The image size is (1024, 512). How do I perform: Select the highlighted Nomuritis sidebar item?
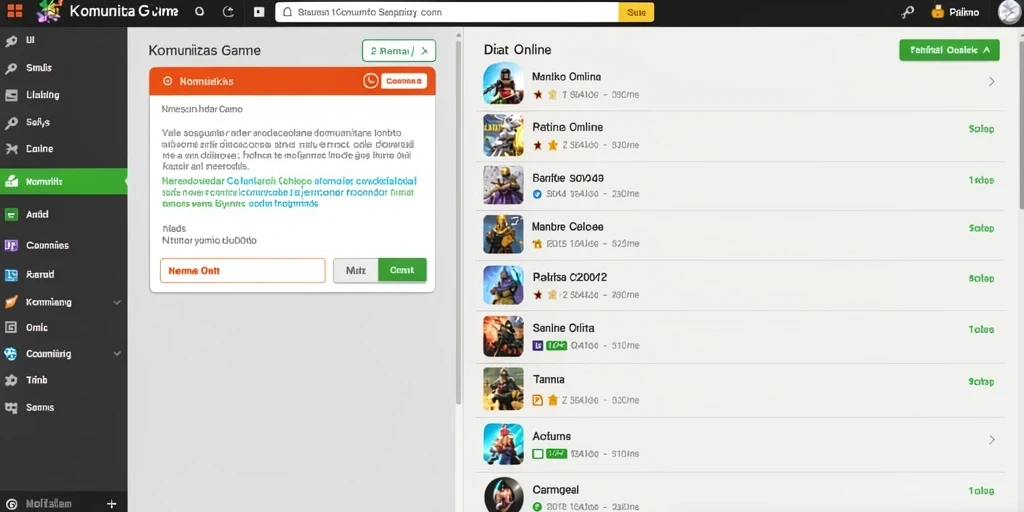coord(63,182)
